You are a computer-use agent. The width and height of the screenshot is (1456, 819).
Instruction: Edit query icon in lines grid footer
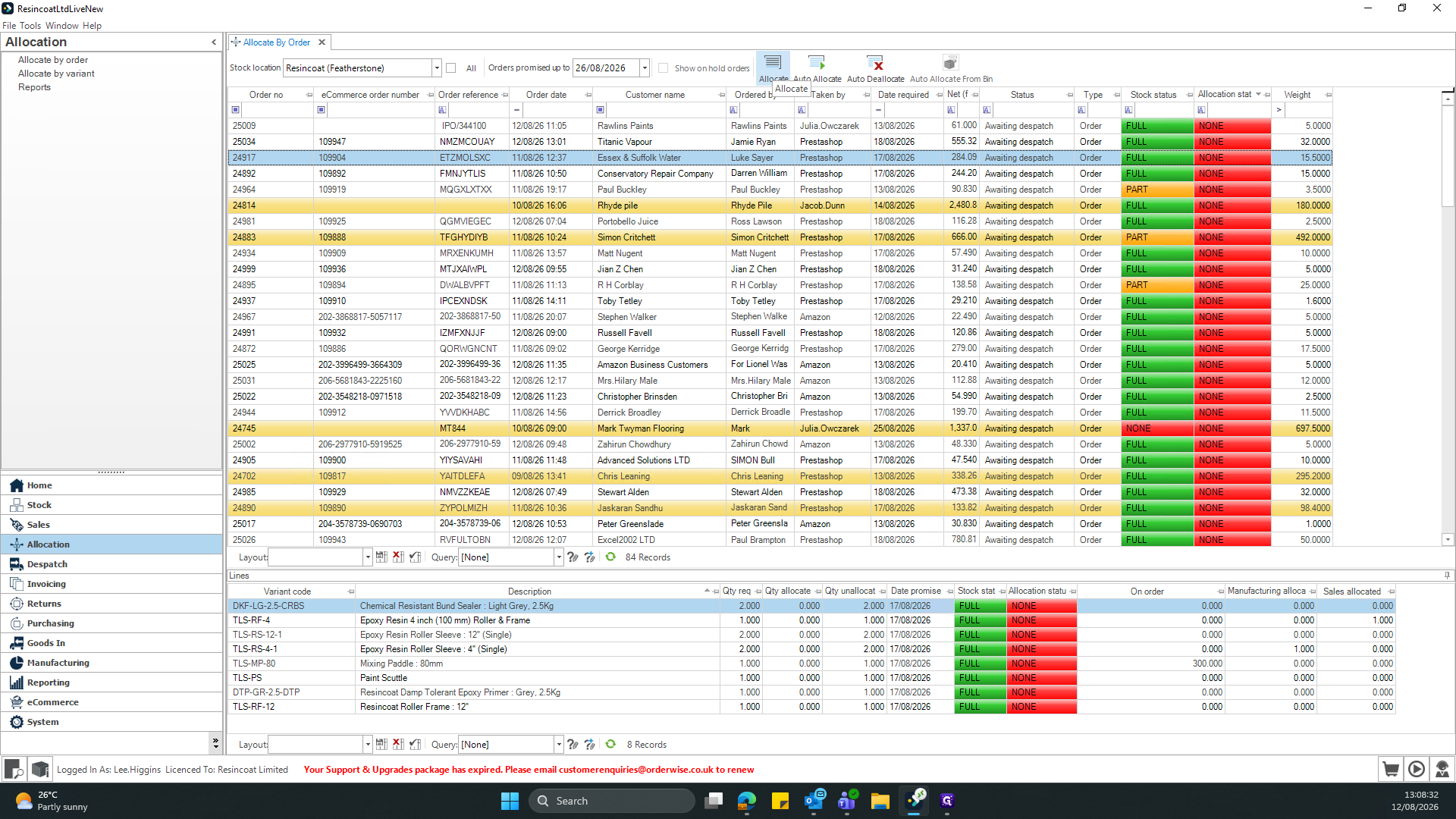click(573, 745)
